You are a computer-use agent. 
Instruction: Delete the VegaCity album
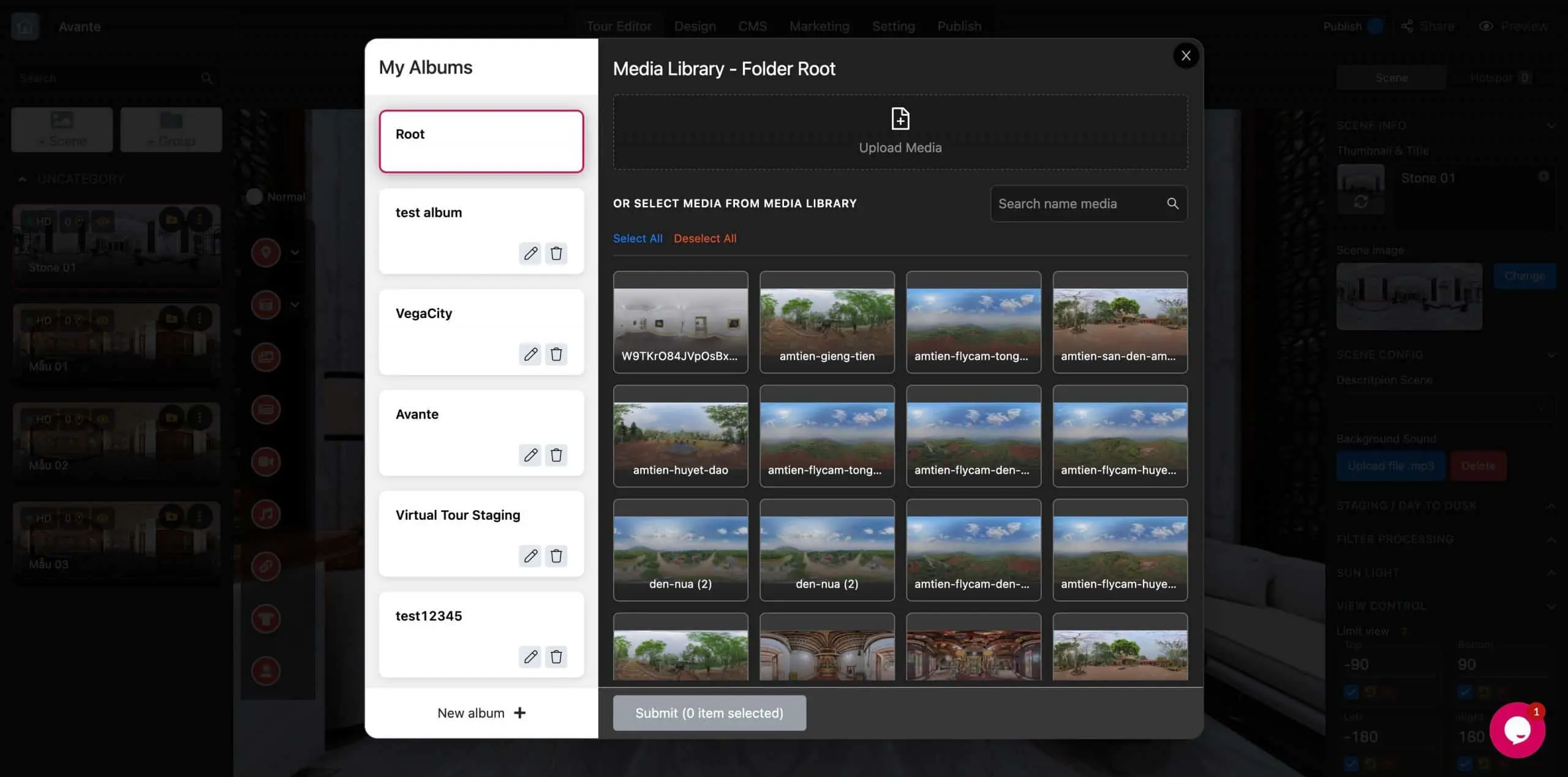click(x=556, y=354)
